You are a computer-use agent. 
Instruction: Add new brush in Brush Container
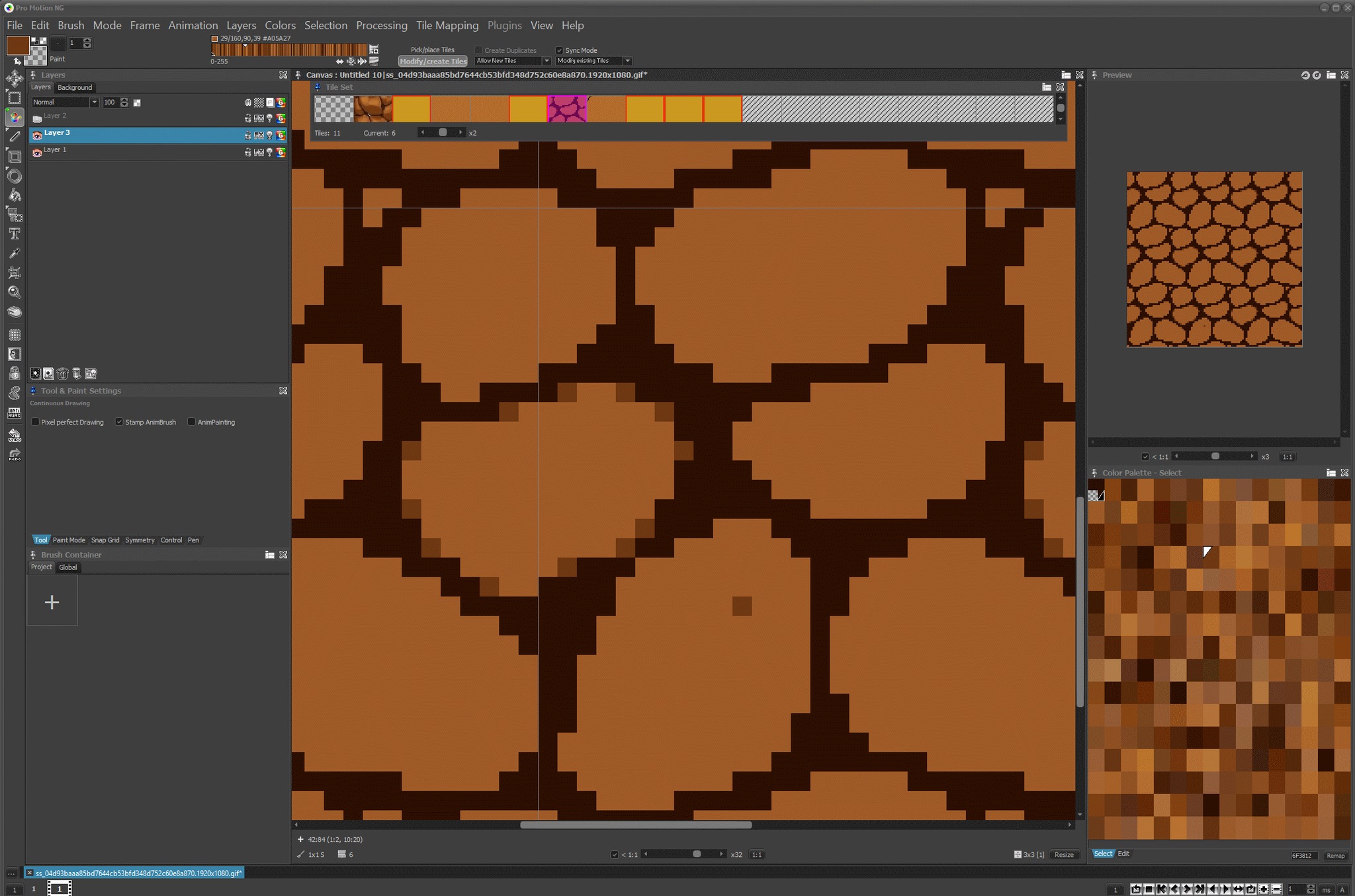tap(52, 602)
